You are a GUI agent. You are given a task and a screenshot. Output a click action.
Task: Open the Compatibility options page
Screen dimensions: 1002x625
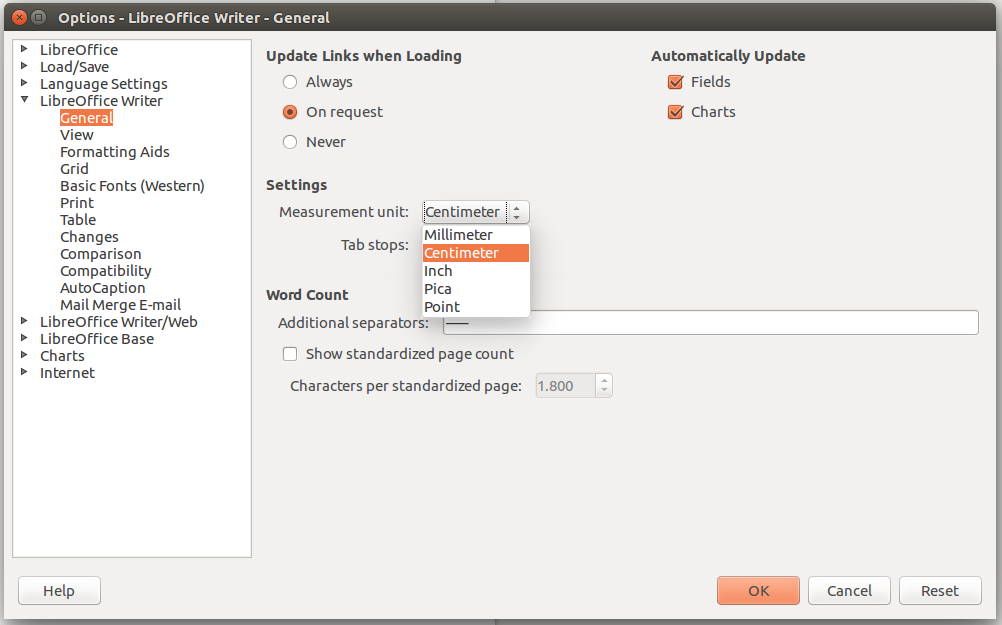105,271
